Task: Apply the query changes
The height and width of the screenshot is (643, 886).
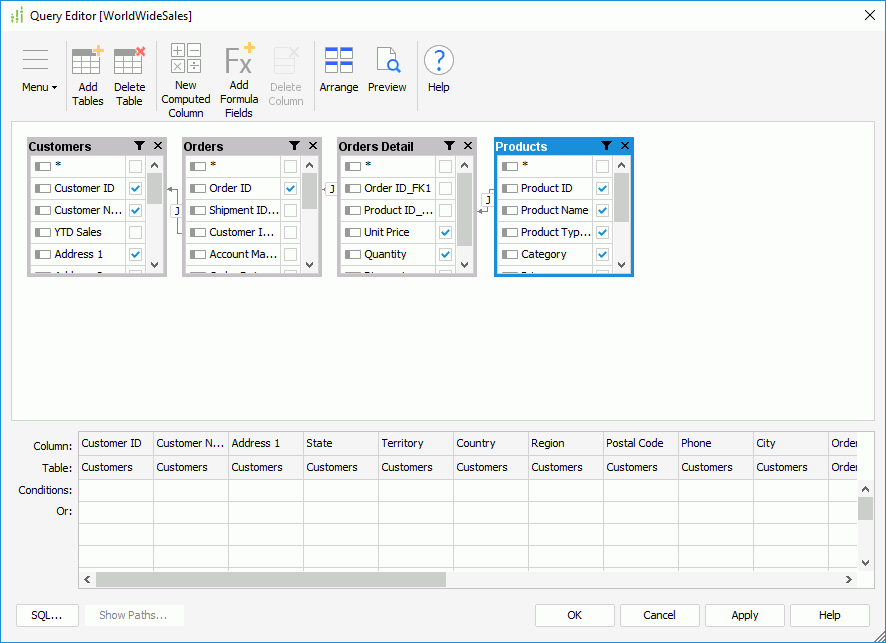Action: 744,615
